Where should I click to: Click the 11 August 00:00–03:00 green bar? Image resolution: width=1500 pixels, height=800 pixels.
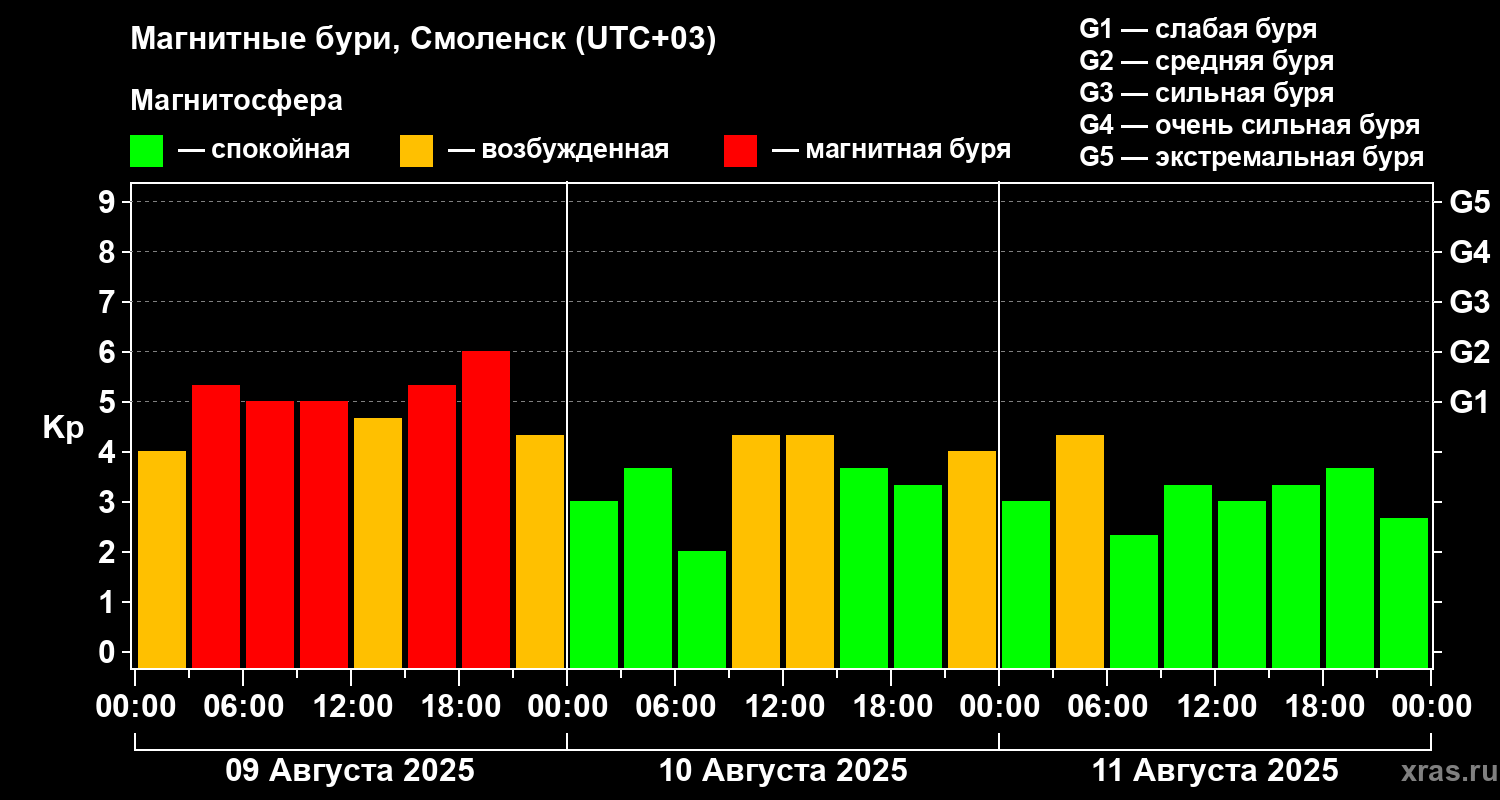1026,584
